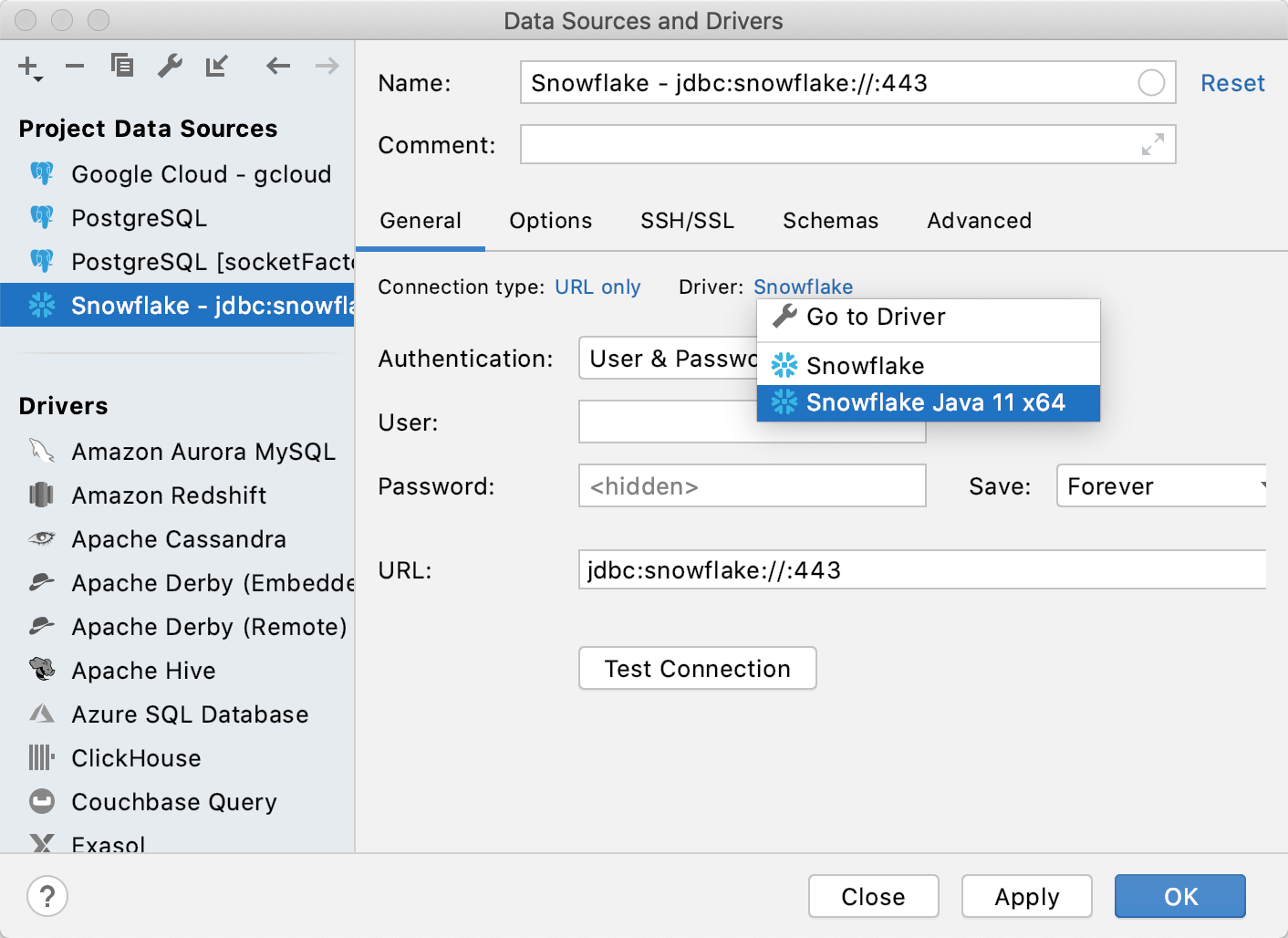Choose Snowflake driver in popup
The height and width of the screenshot is (938, 1288).
tap(929, 366)
